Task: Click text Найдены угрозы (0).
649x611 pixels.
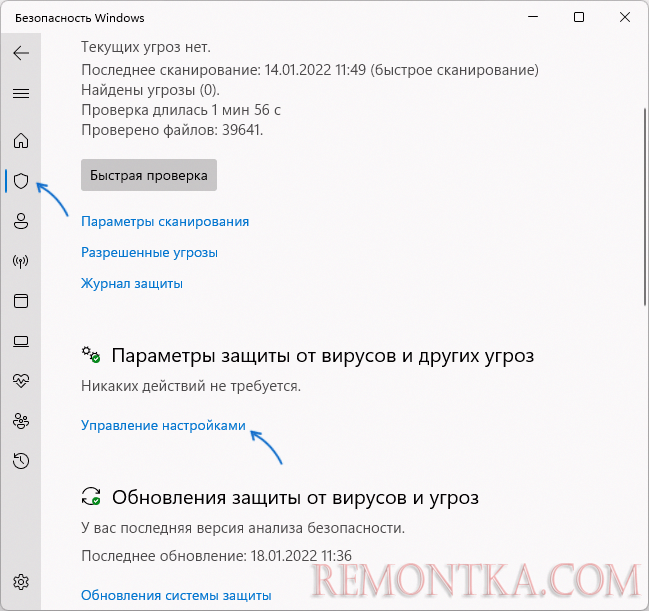Action: coord(151,90)
